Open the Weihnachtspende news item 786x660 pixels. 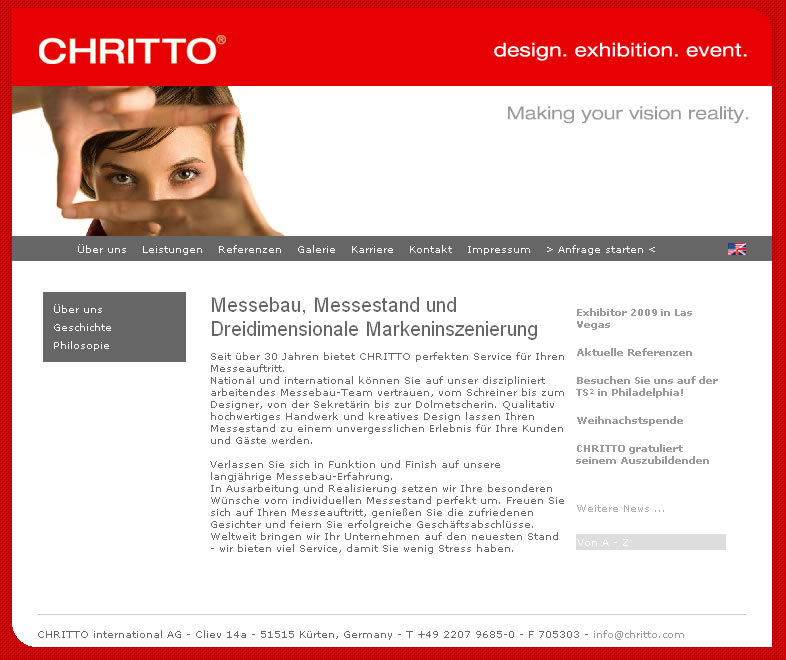click(630, 420)
